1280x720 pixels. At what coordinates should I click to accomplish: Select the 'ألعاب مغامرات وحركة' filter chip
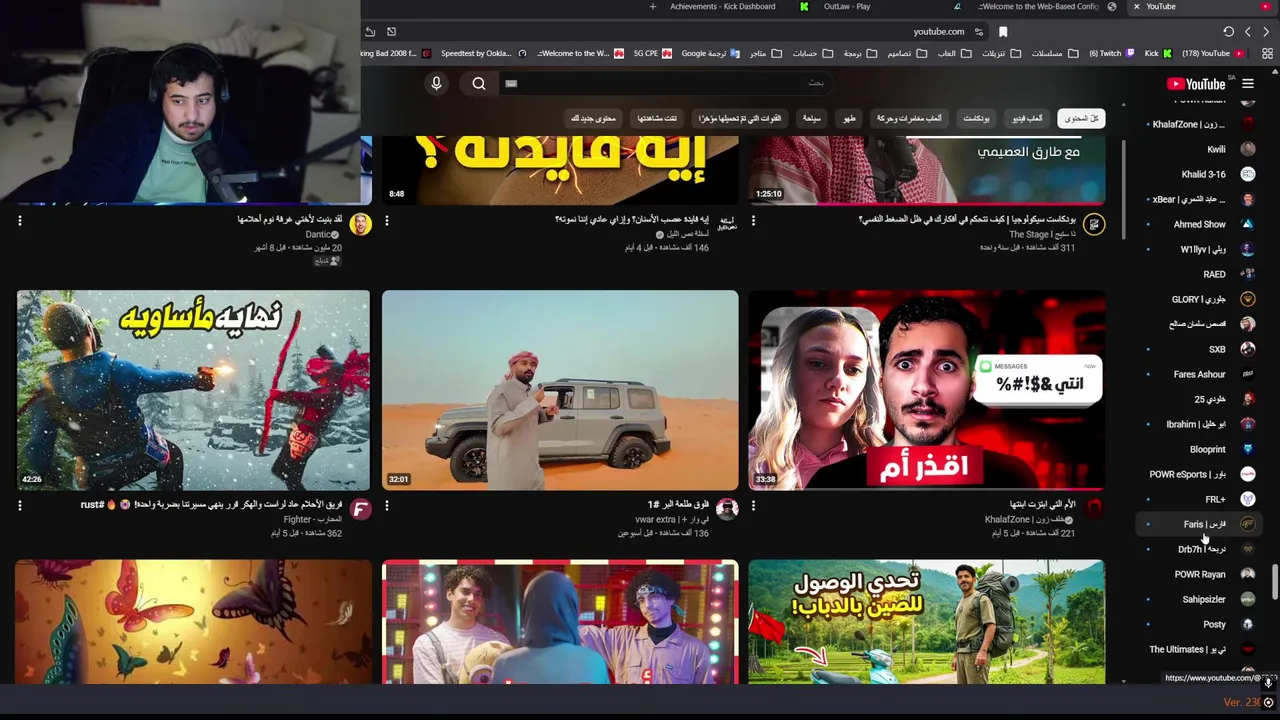point(909,118)
